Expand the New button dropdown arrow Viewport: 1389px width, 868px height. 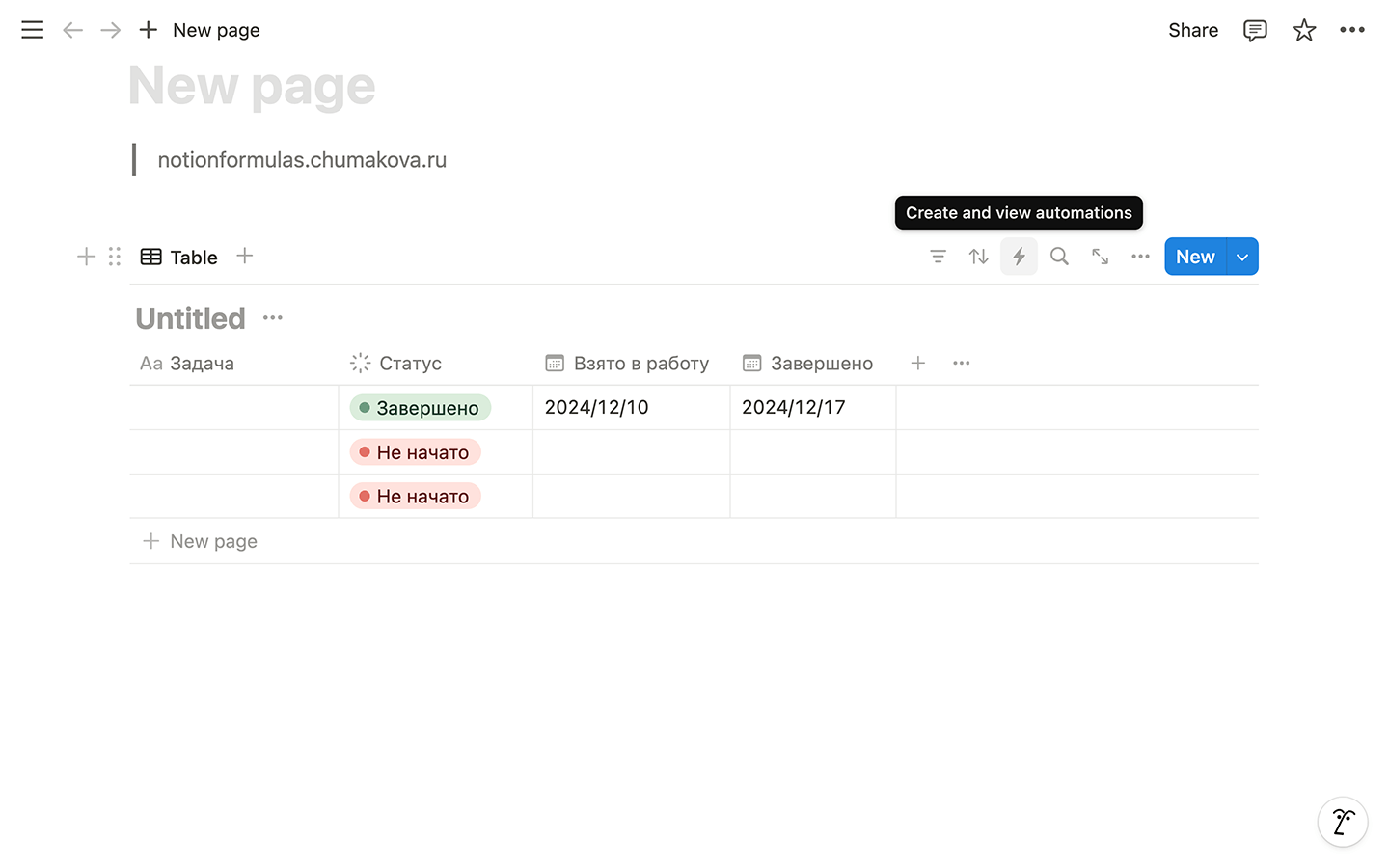(1242, 257)
